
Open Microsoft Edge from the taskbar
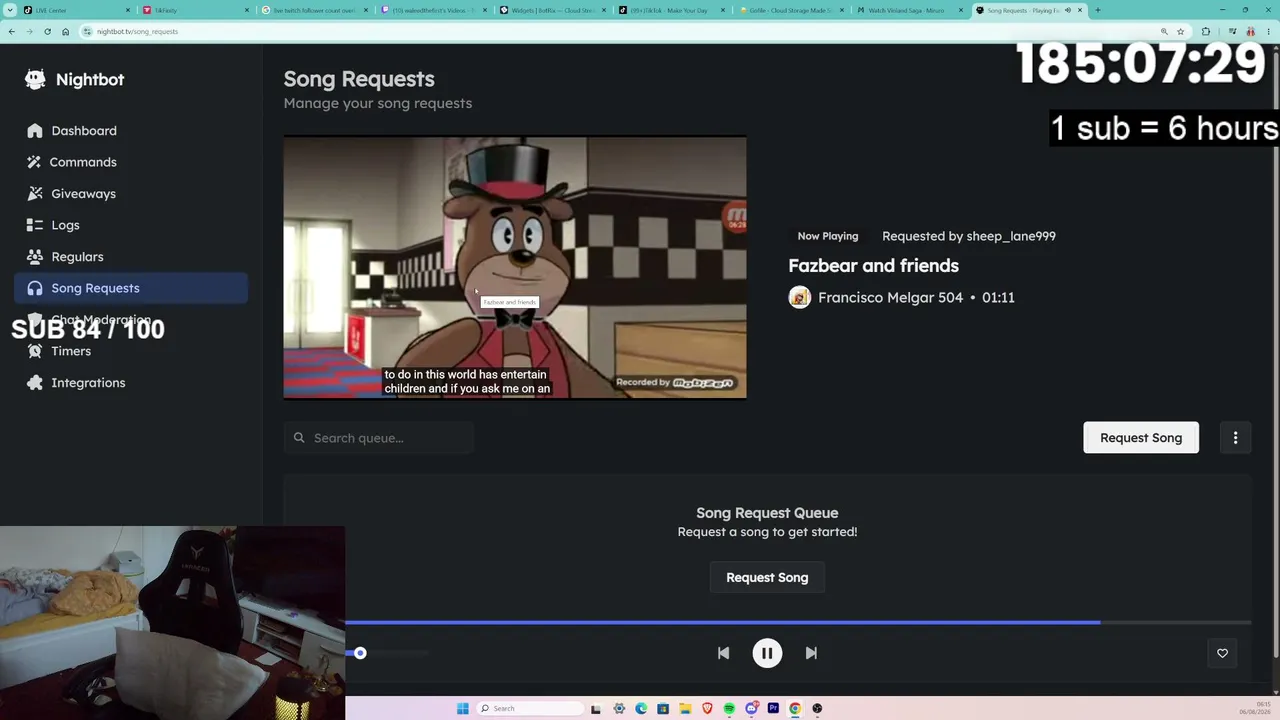coord(641,708)
